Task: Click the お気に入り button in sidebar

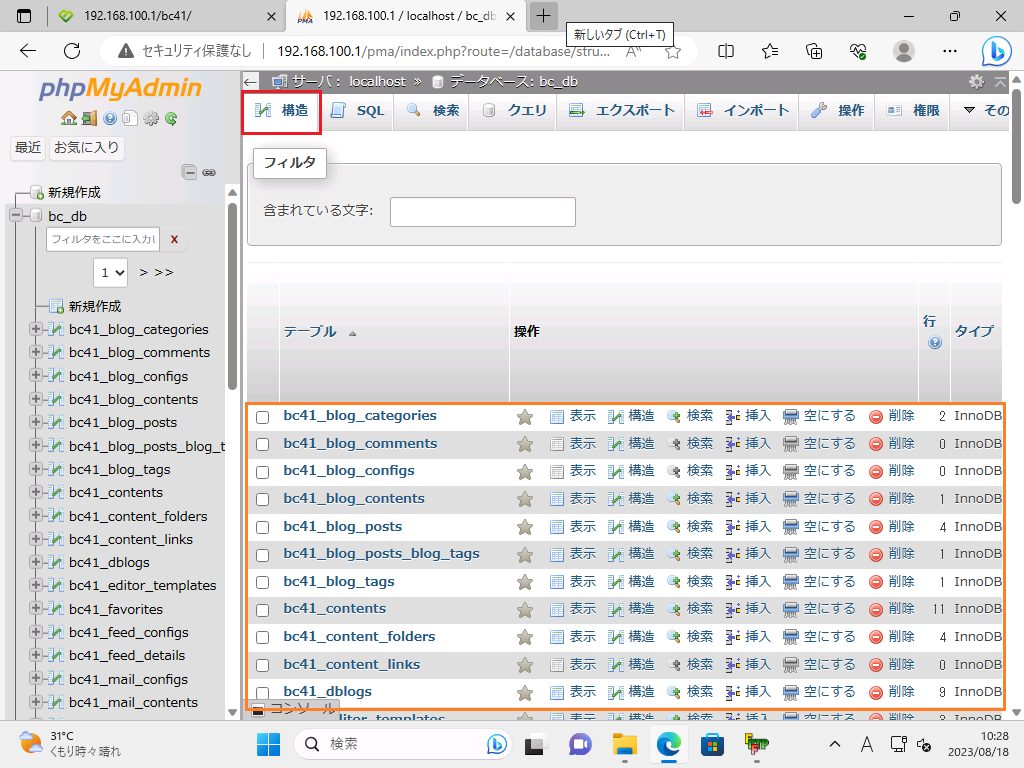Action: click(x=86, y=148)
